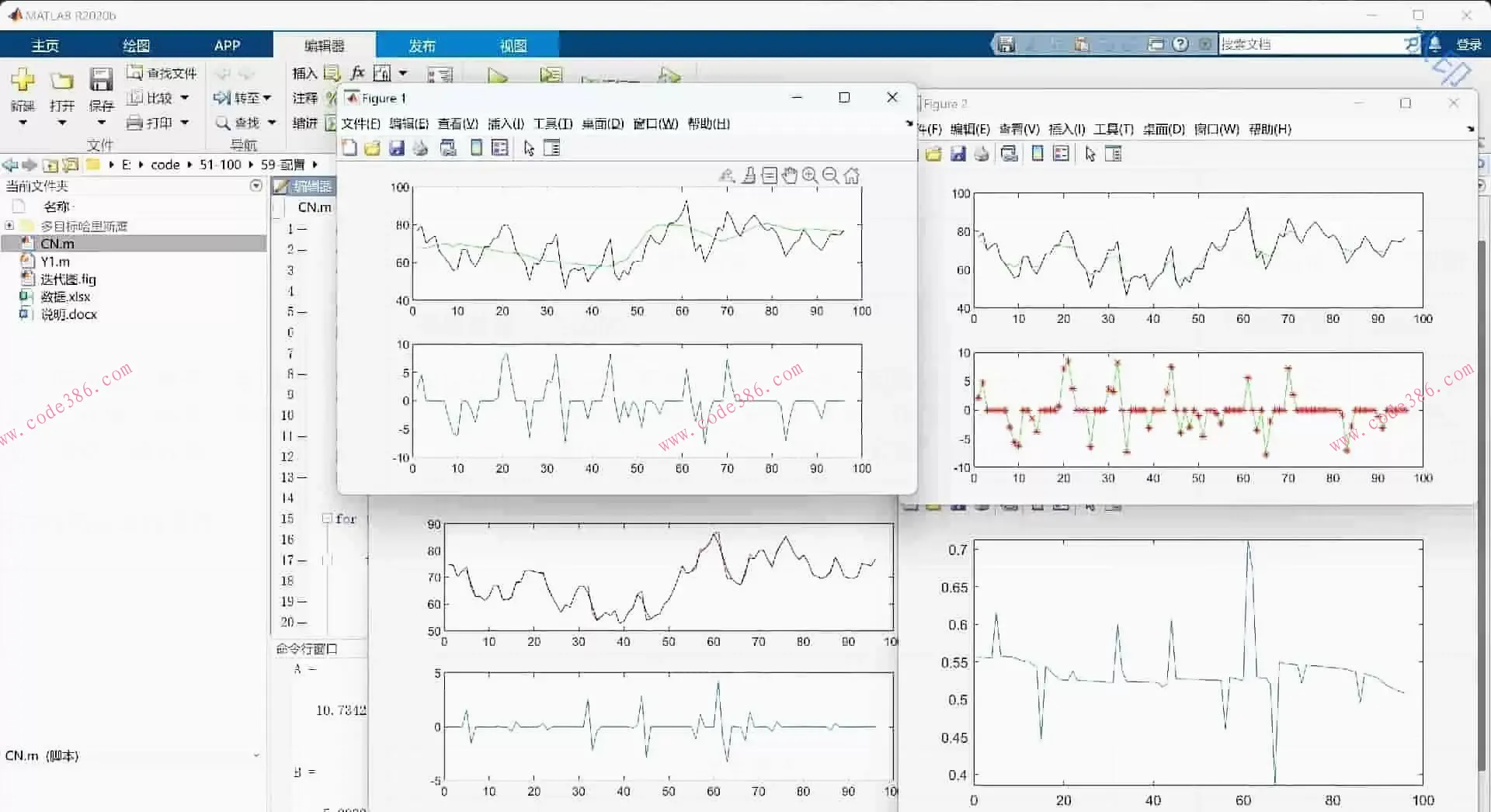Toggle the pan hand tool in Figure 1

point(790,176)
